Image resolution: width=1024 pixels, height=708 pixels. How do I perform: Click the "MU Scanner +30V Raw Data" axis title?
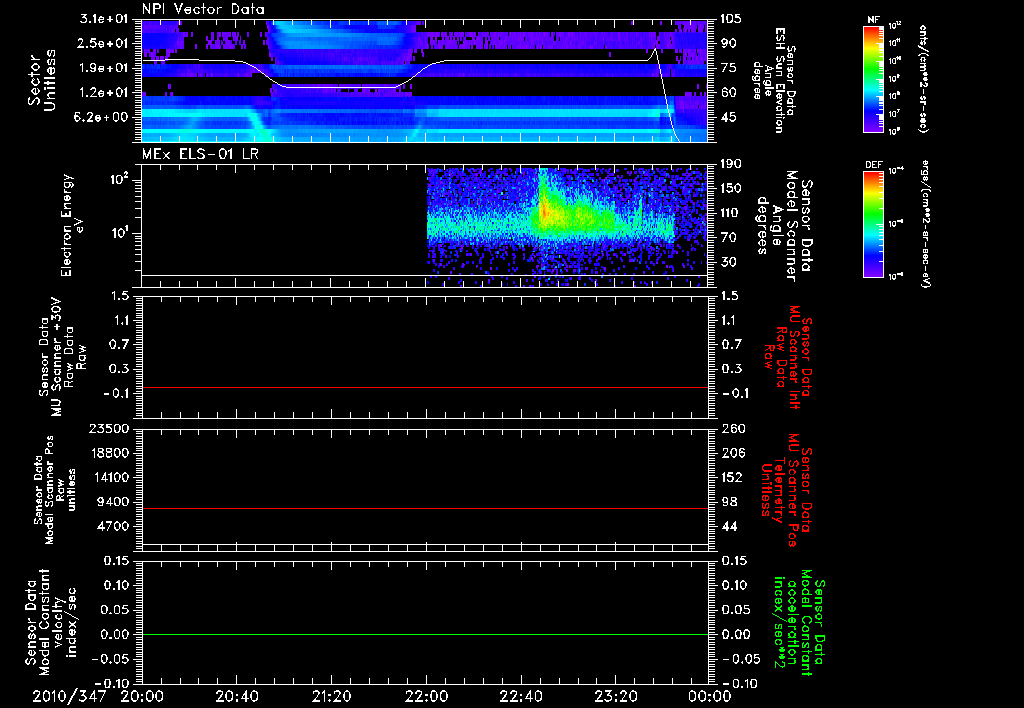pos(62,357)
